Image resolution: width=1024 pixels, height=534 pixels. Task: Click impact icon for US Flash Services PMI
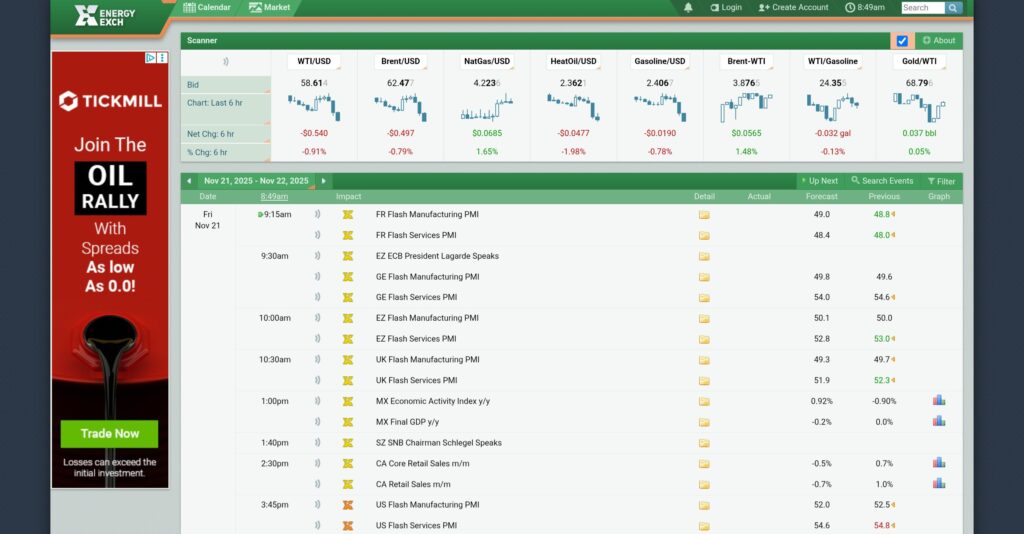(348, 526)
